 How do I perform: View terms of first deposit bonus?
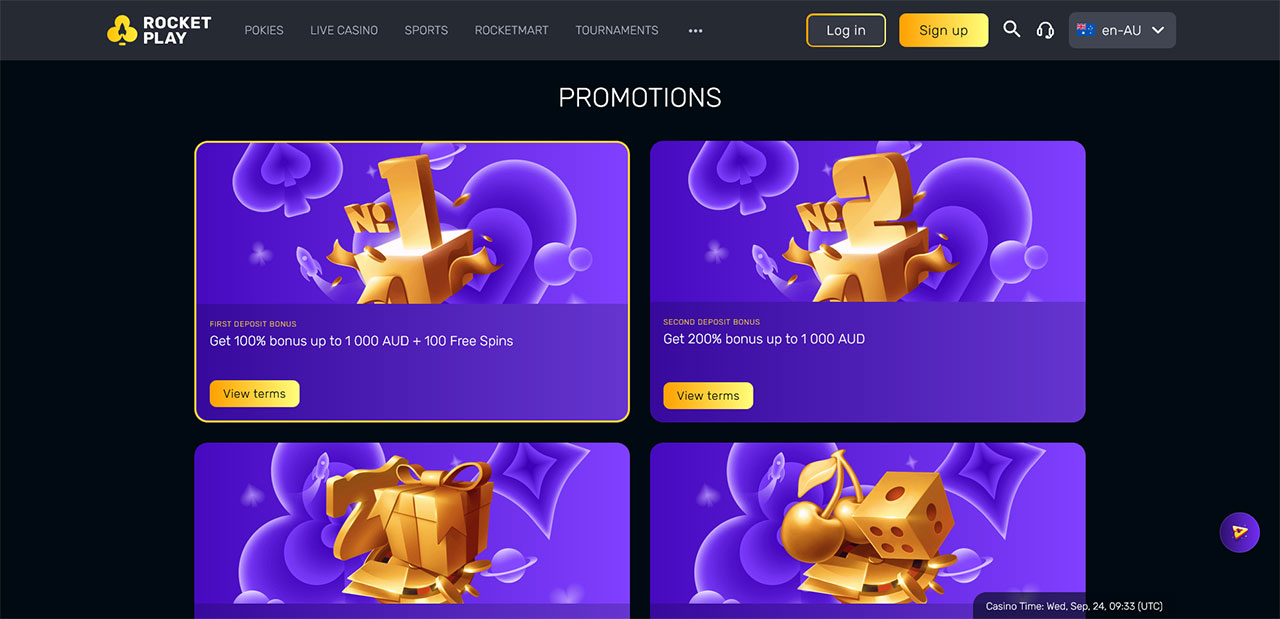tap(254, 394)
